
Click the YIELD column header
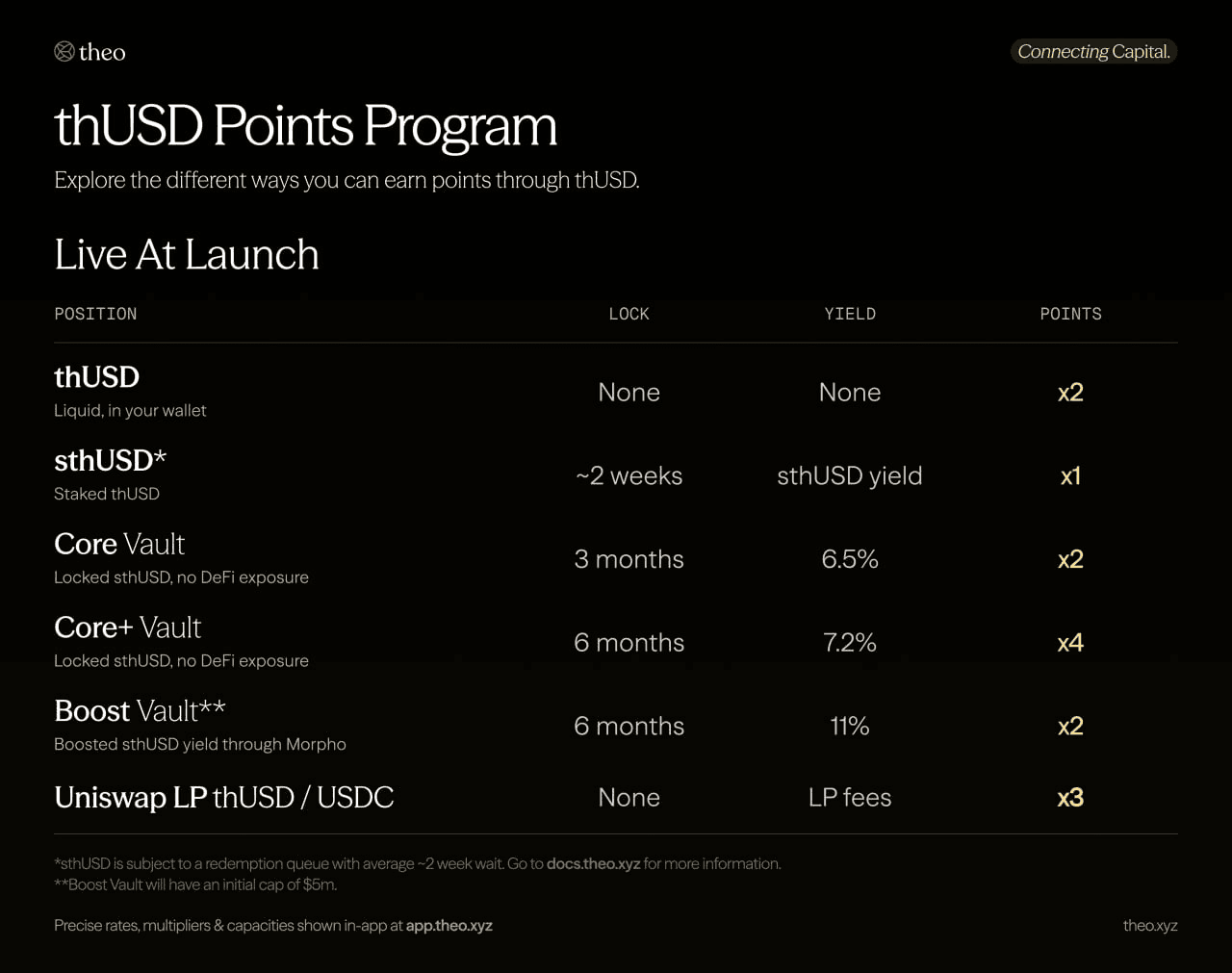pos(850,314)
